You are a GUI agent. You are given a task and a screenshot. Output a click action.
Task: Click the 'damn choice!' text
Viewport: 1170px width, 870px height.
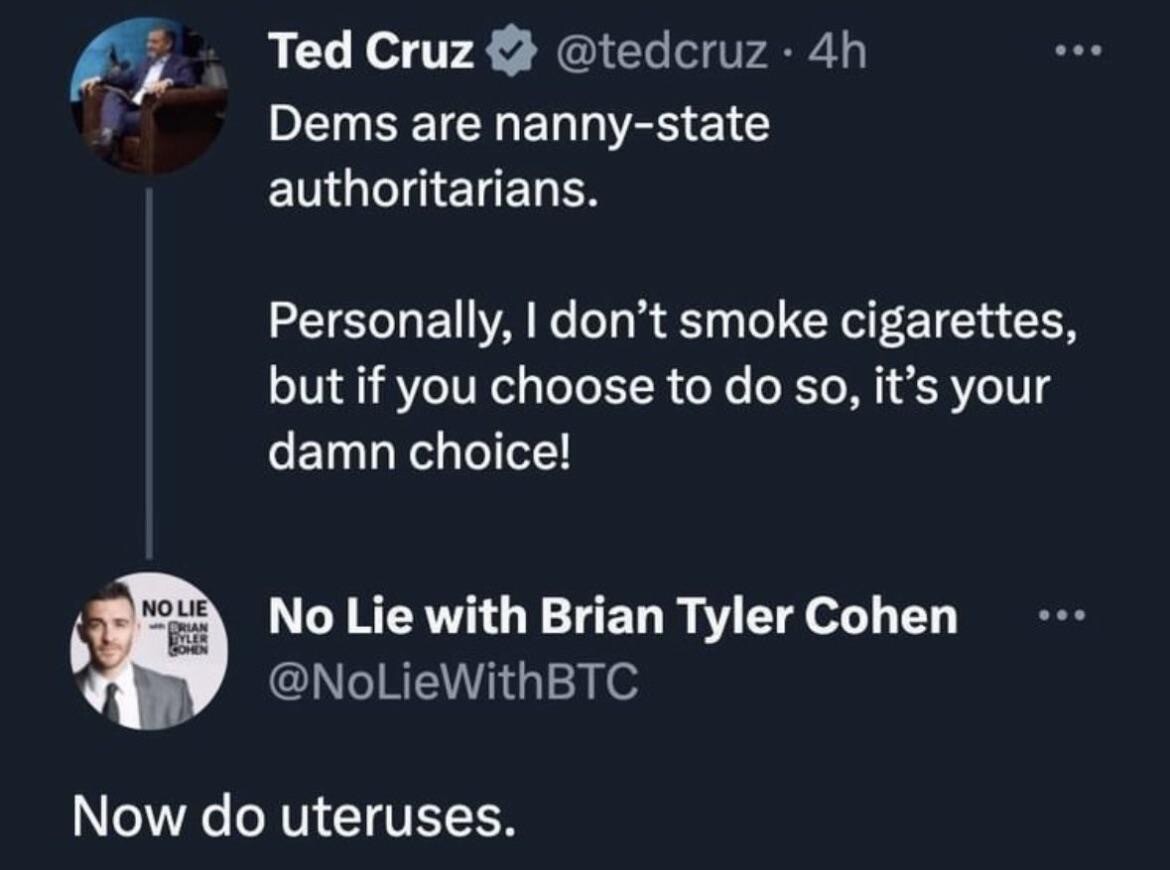tap(420, 453)
